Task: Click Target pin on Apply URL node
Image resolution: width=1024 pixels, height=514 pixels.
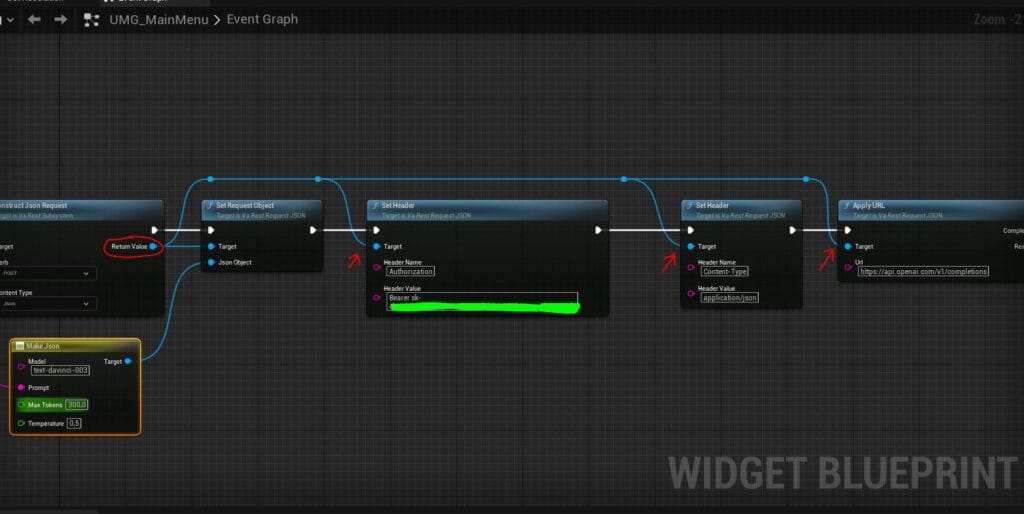Action: (x=847, y=246)
